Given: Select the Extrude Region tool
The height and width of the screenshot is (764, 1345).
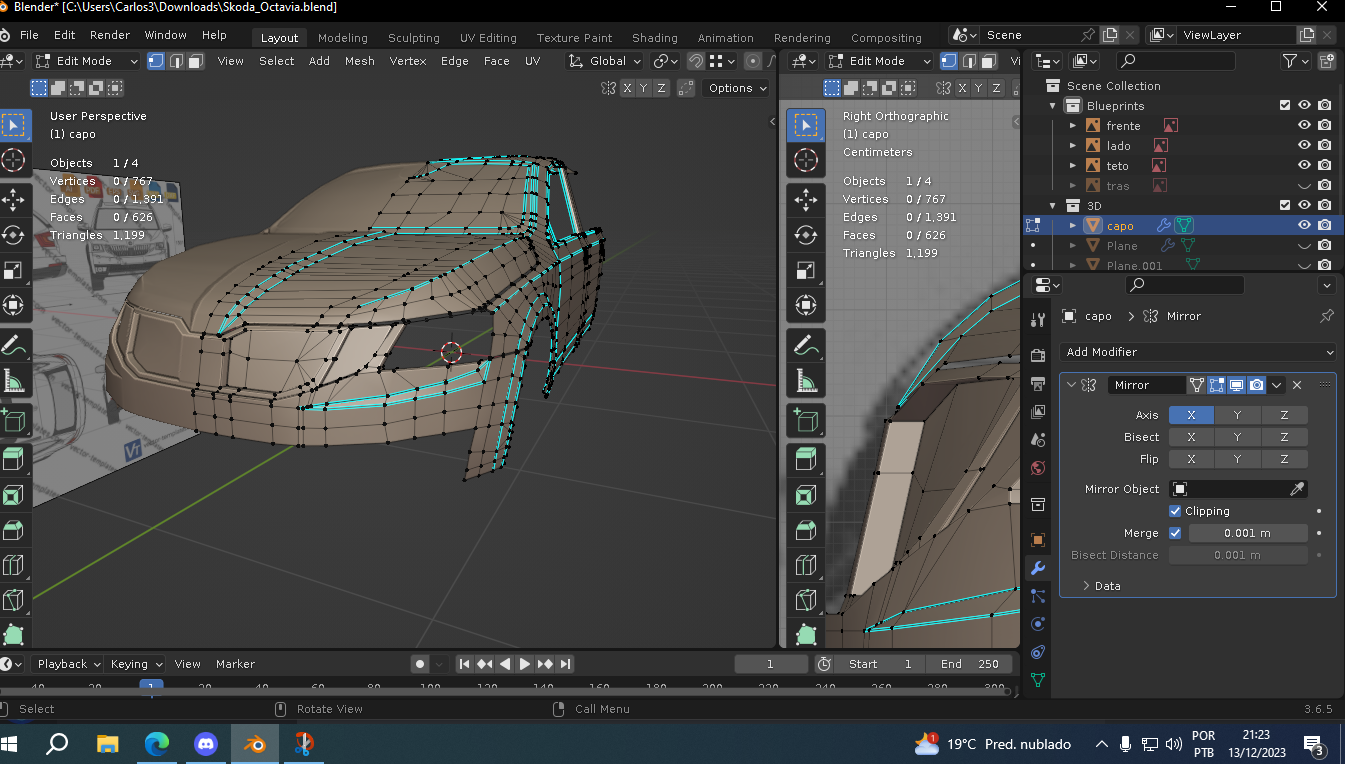Looking at the screenshot, I should (x=13, y=458).
